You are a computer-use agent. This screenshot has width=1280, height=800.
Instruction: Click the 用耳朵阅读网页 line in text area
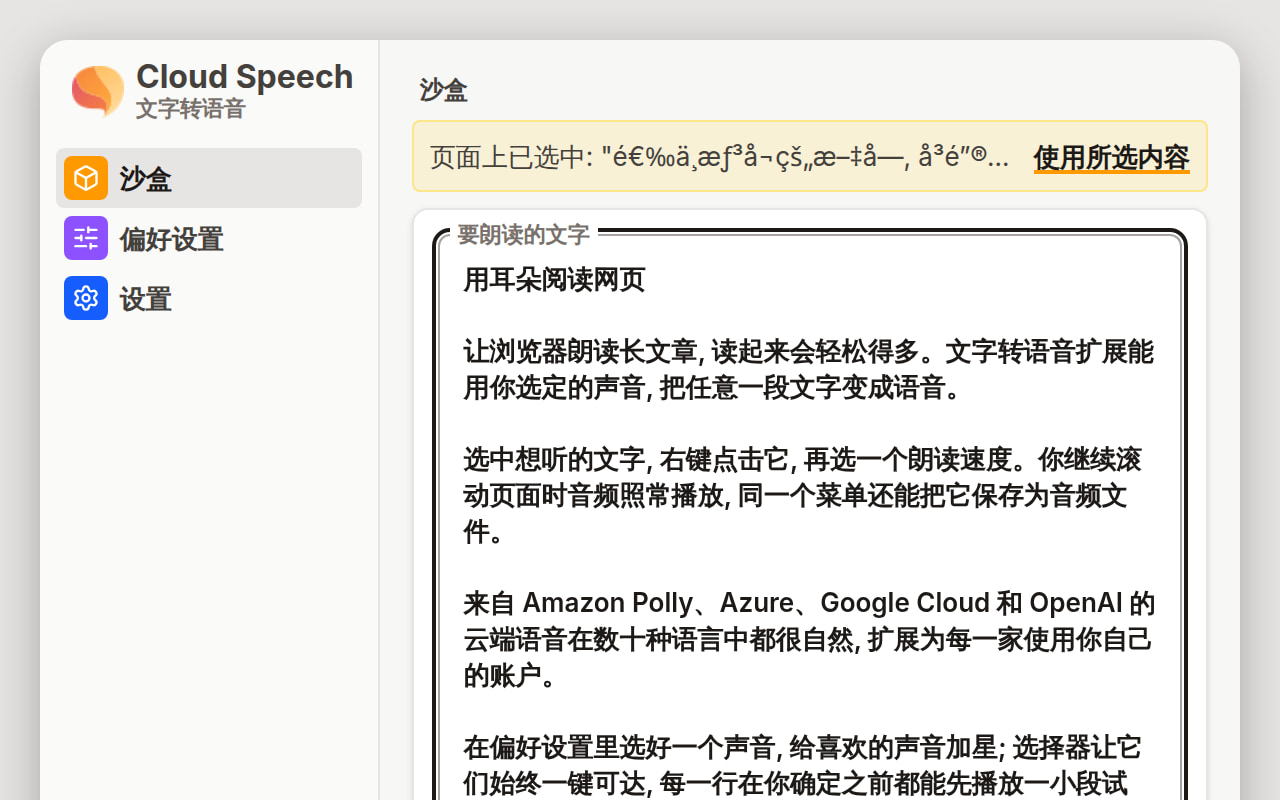coord(554,280)
